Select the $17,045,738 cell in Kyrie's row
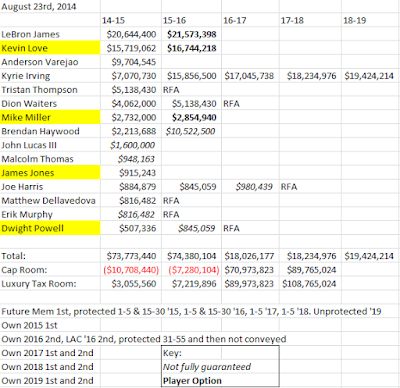400x388 pixels. click(x=249, y=76)
